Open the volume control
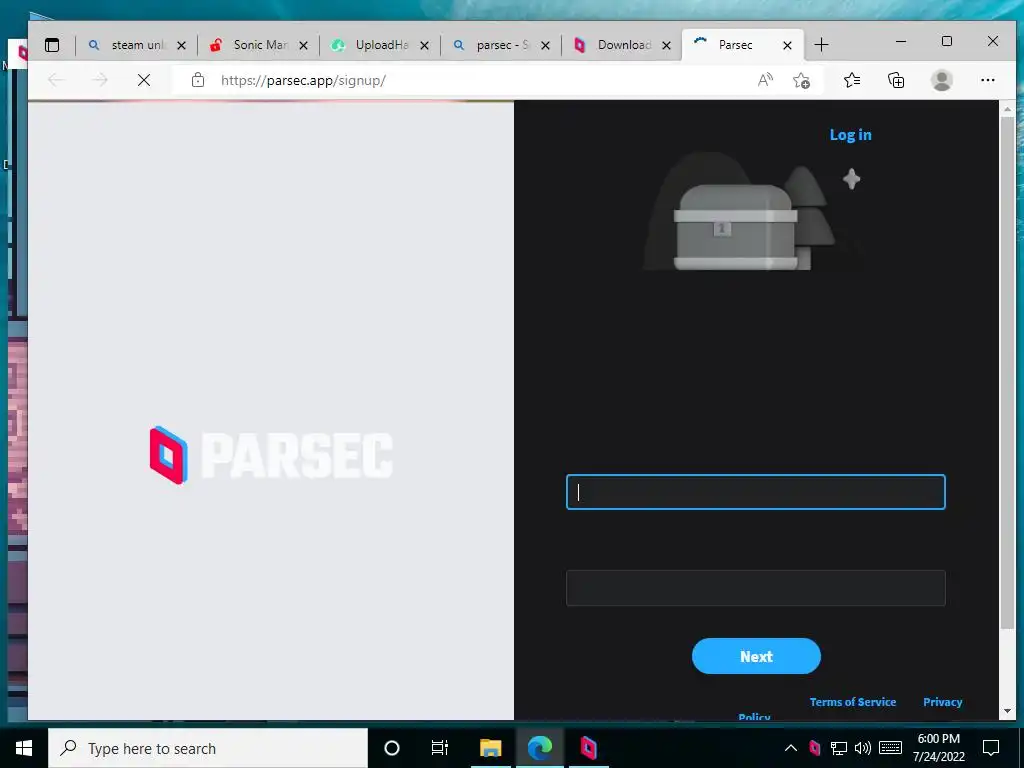This screenshot has width=1024, height=768. click(863, 748)
